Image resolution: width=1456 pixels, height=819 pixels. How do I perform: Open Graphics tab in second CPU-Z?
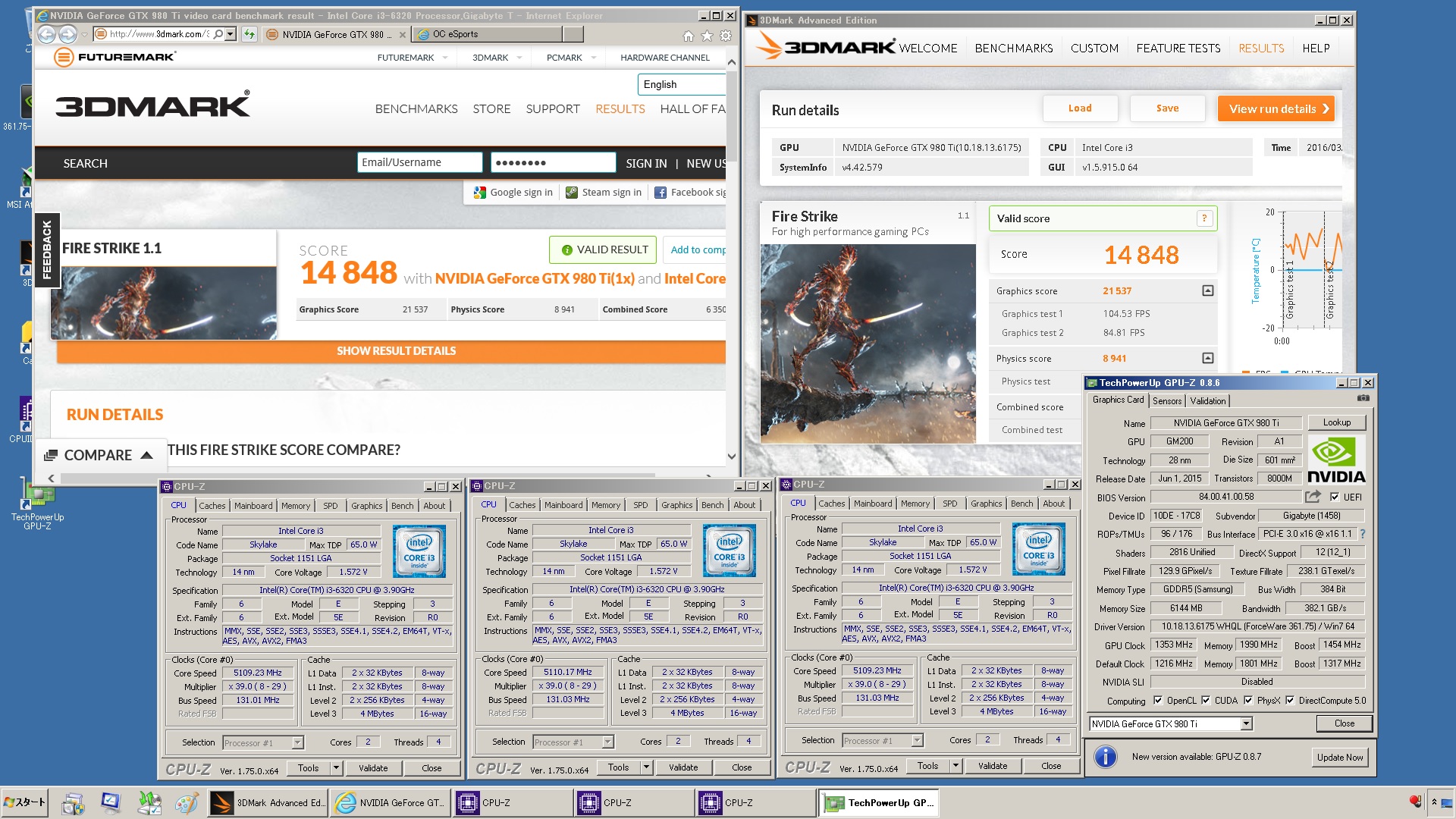tap(676, 505)
